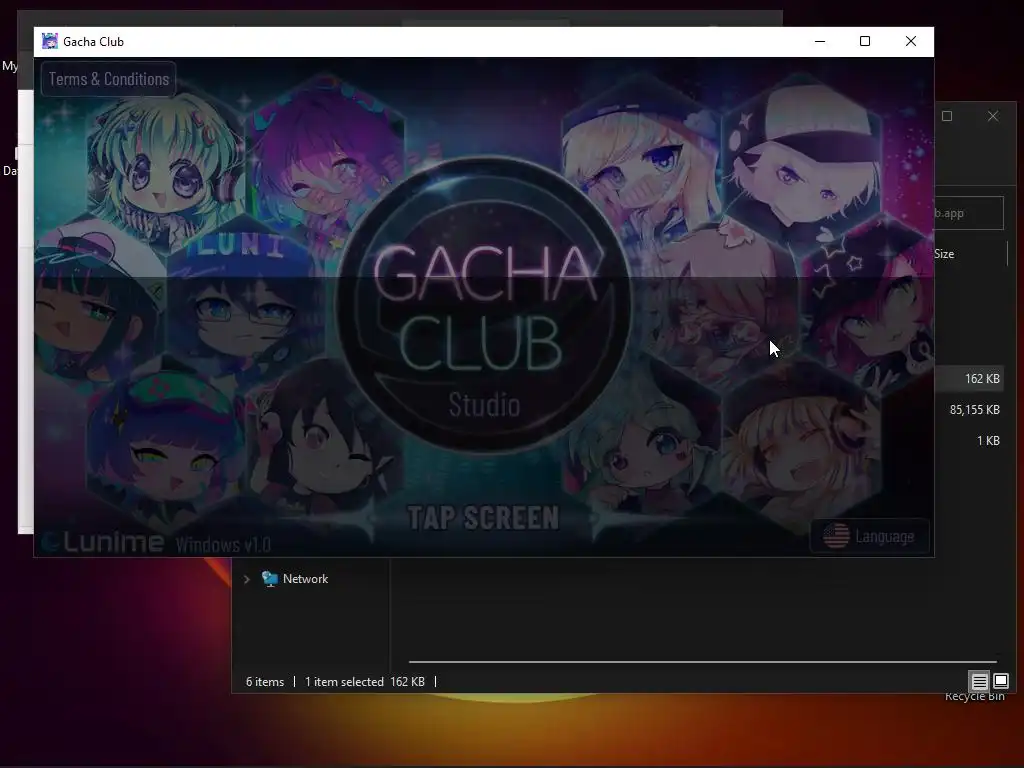Open Terms & Conditions in Gacha Club
The width and height of the screenshot is (1024, 768).
[x=108, y=79]
